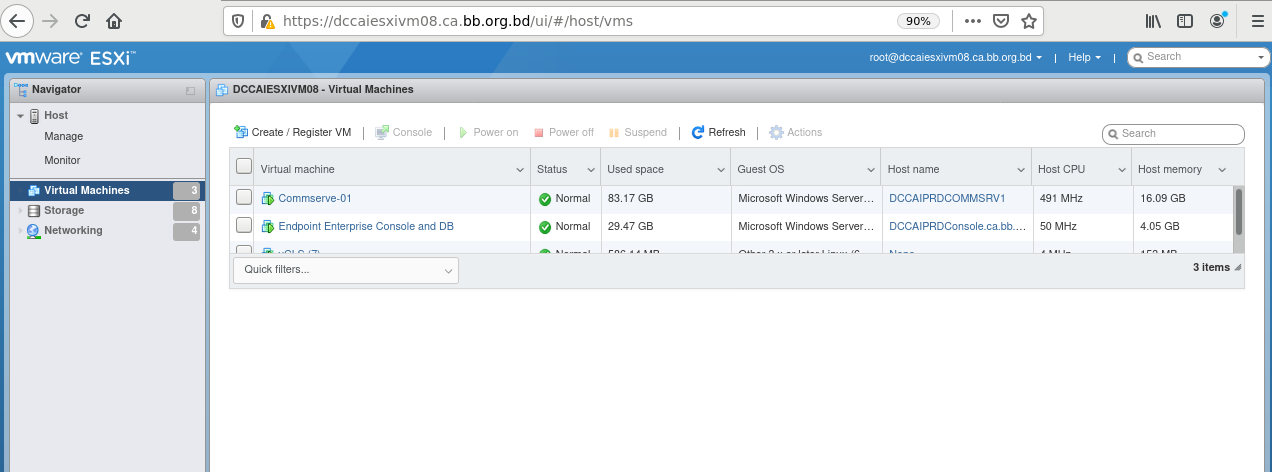Tick the select-all checkbox in table header
The image size is (1272, 472).
click(244, 167)
